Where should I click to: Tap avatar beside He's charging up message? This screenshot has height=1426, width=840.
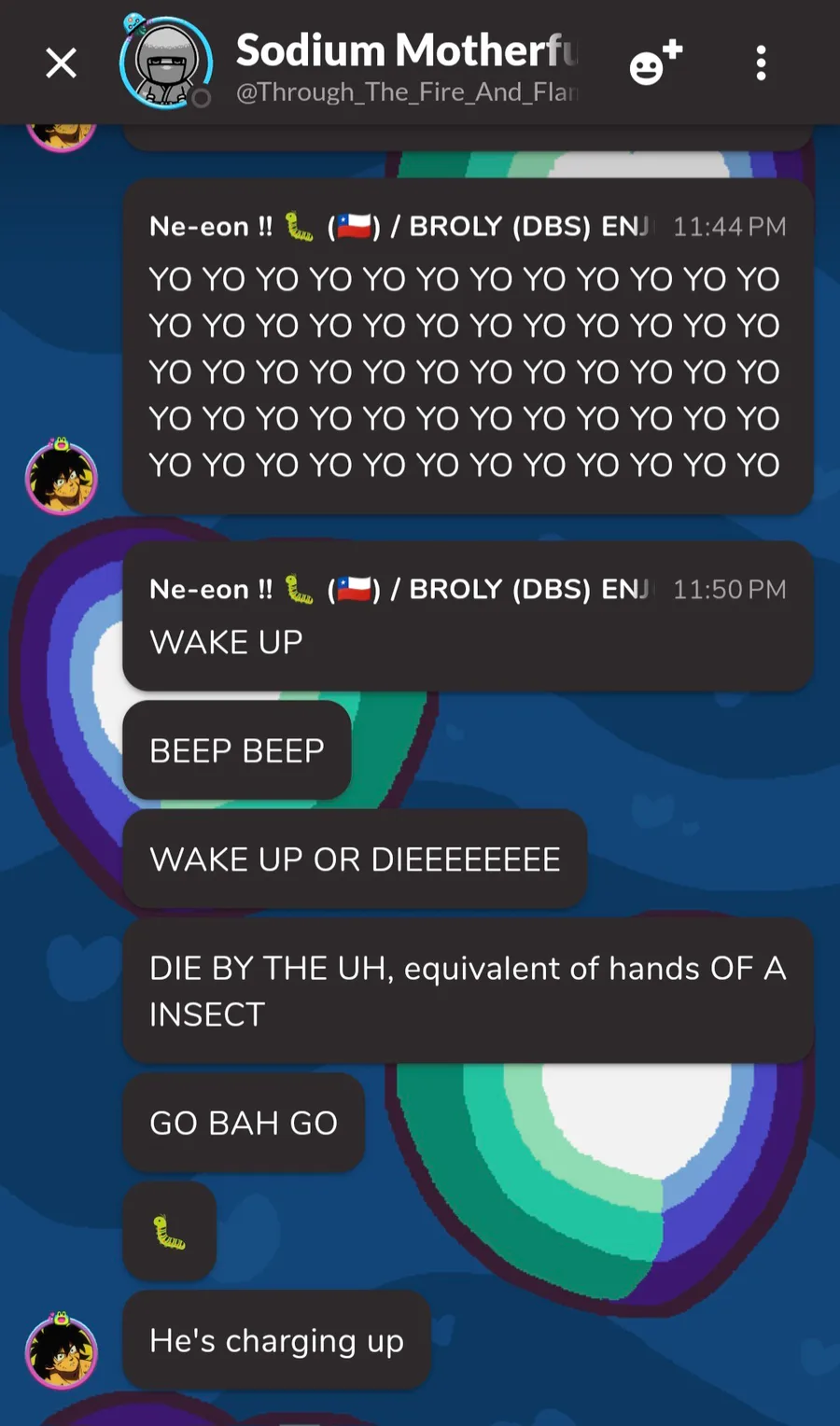[x=61, y=1350]
